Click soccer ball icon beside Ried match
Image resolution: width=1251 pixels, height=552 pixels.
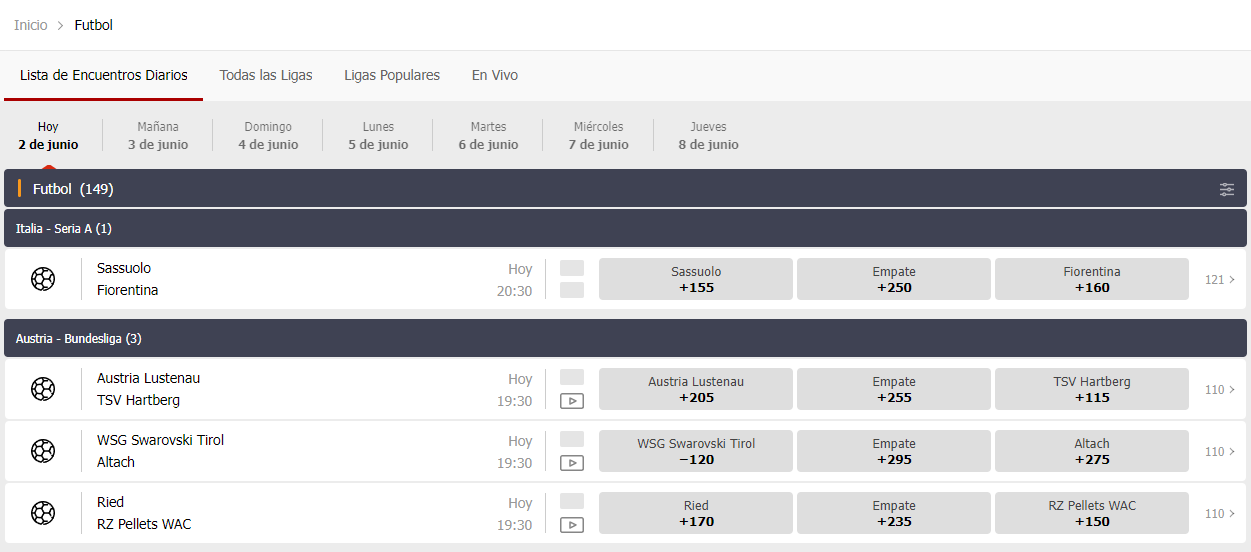pos(43,513)
